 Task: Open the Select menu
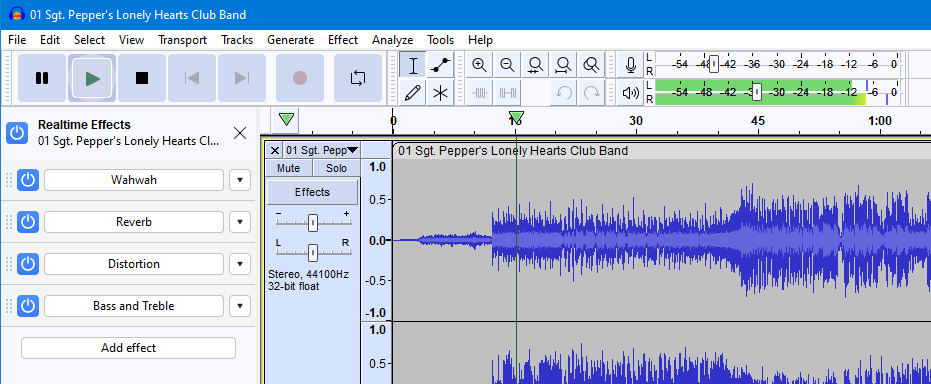point(89,40)
